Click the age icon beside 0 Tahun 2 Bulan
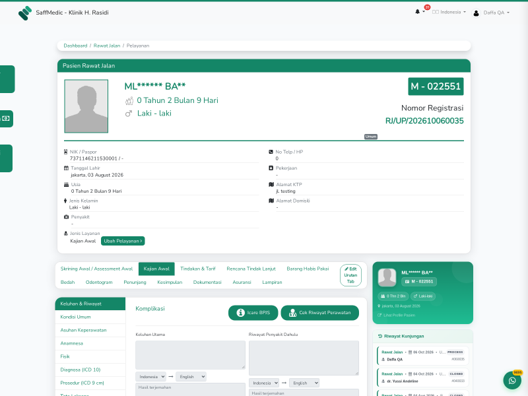The width and height of the screenshot is (528, 396). tap(129, 101)
